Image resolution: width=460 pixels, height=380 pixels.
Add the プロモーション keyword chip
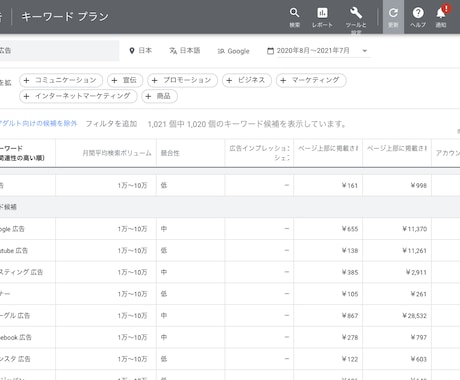point(182,80)
